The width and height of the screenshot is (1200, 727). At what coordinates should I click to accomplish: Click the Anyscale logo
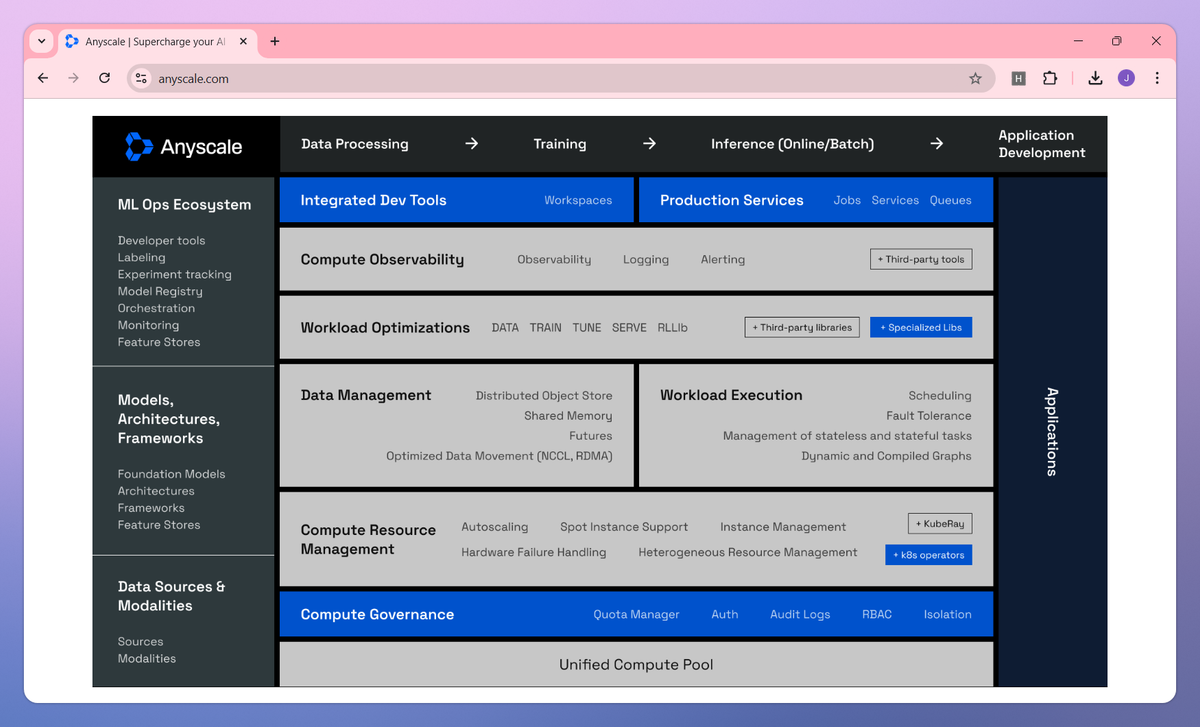point(183,146)
